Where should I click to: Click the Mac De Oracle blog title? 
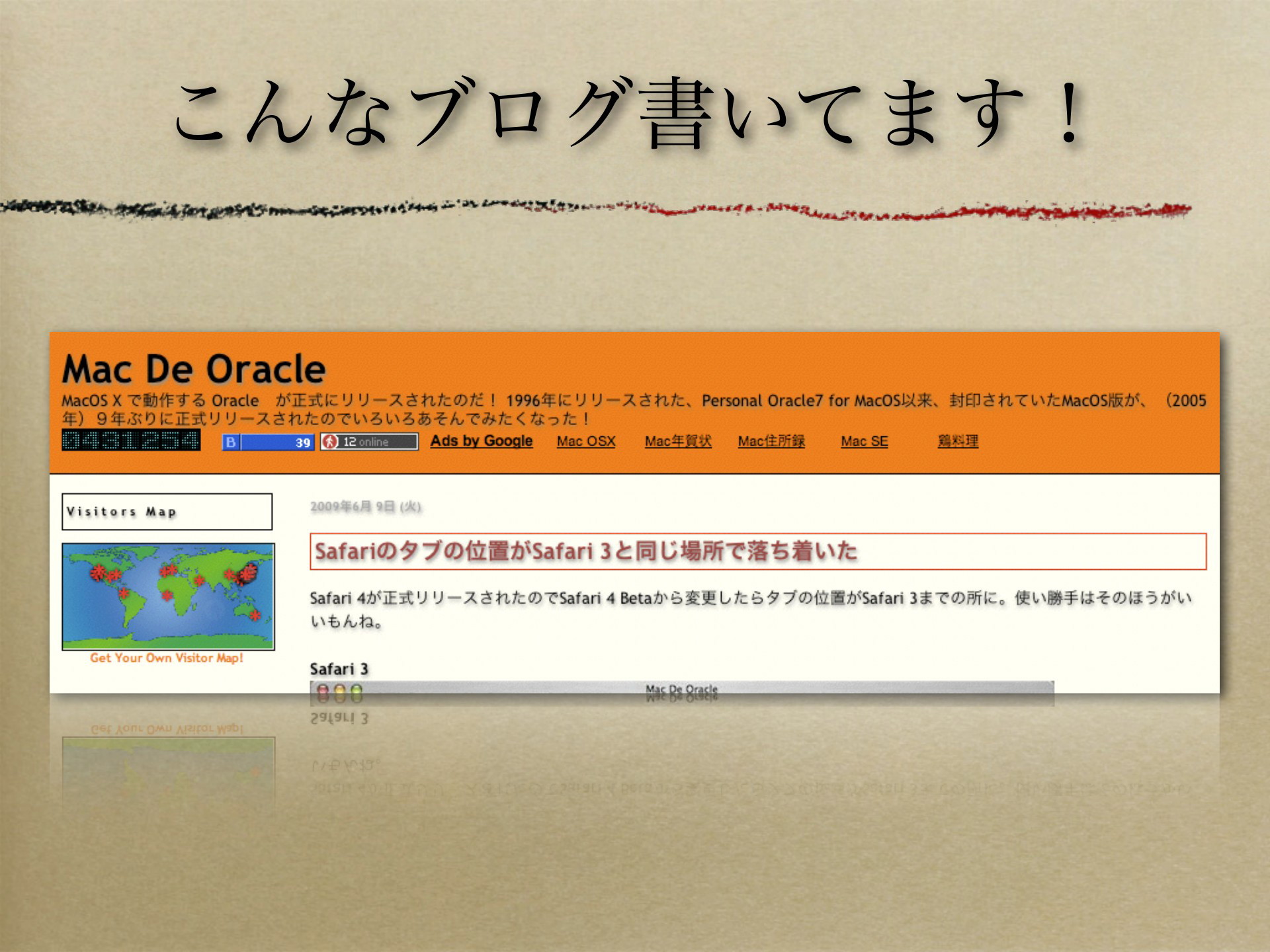pyautogui.click(x=193, y=368)
